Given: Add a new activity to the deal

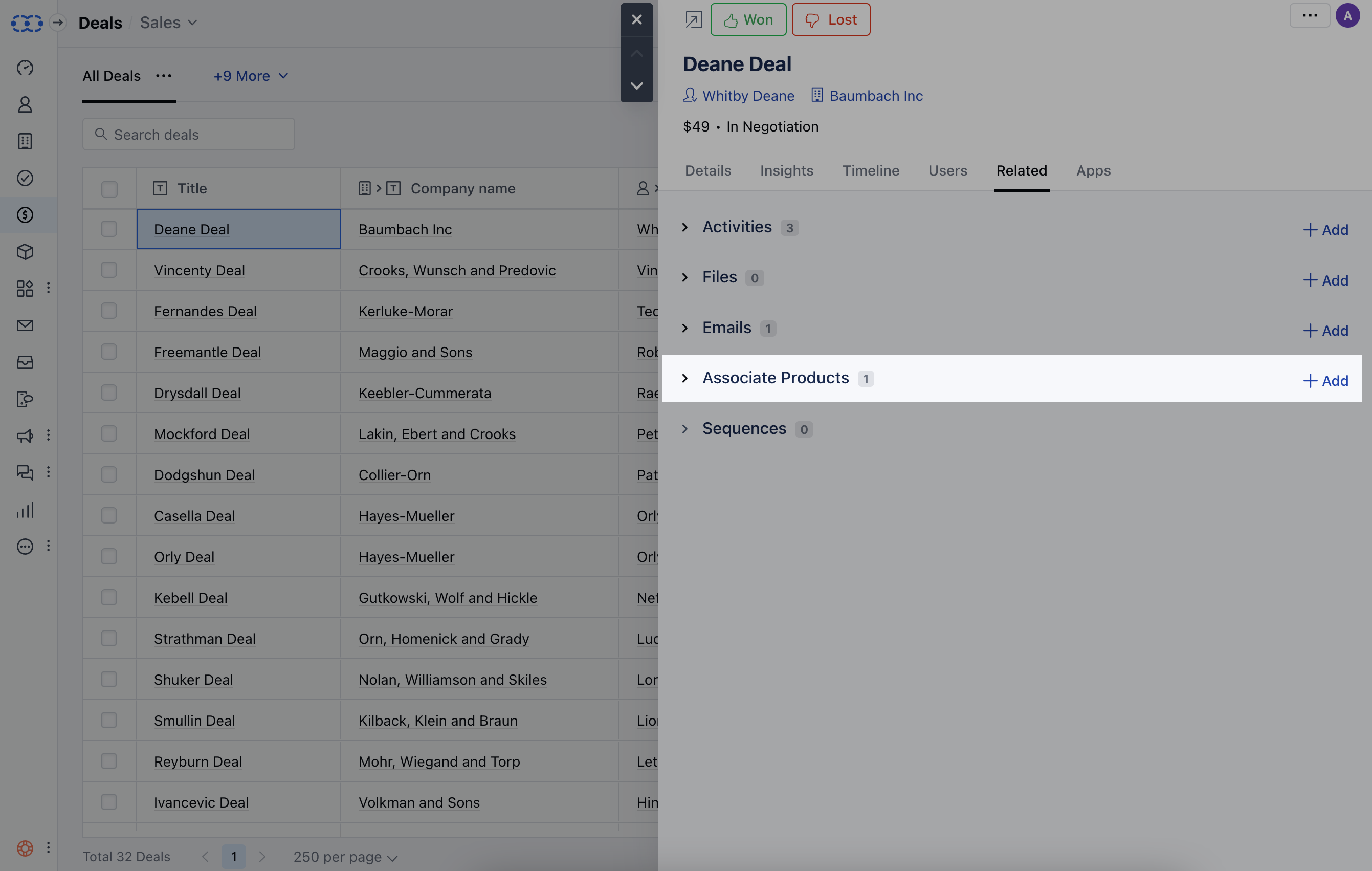Looking at the screenshot, I should click(x=1325, y=230).
